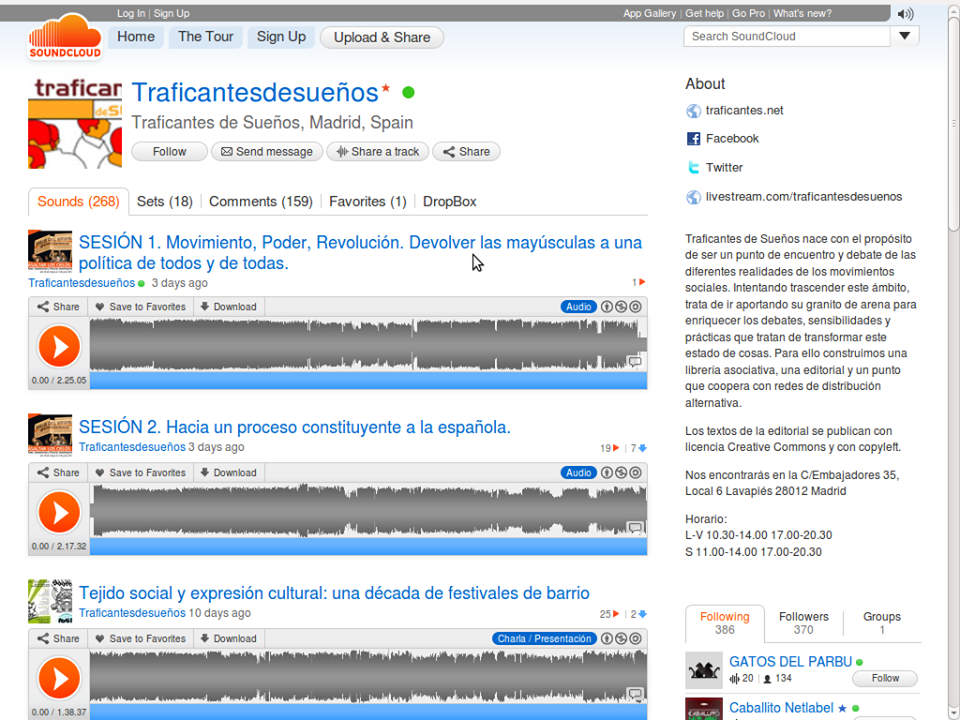The height and width of the screenshot is (720, 960).
Task: Switch to the Groups tab
Action: click(882, 623)
